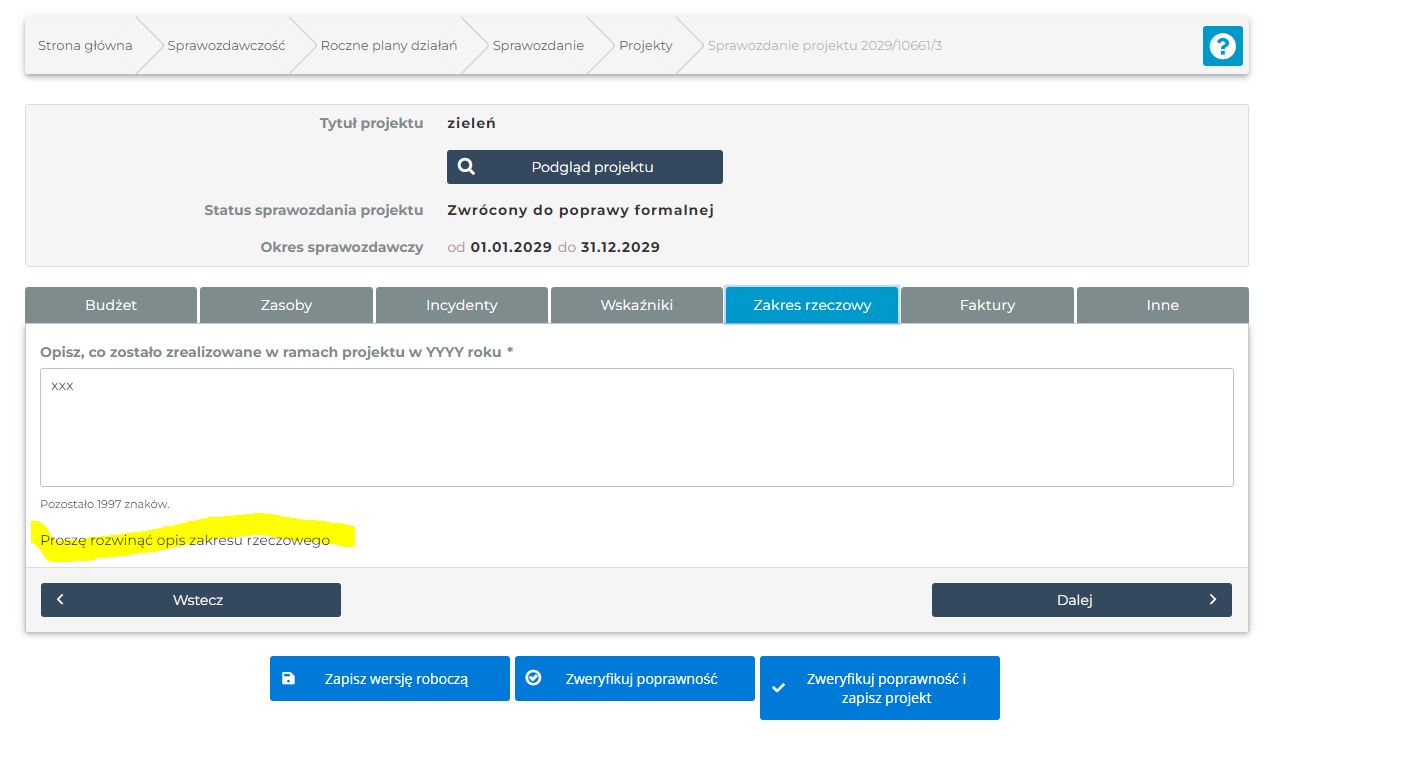This screenshot has height=763, width=1406.
Task: Select the Incydenty tab
Action: point(461,305)
